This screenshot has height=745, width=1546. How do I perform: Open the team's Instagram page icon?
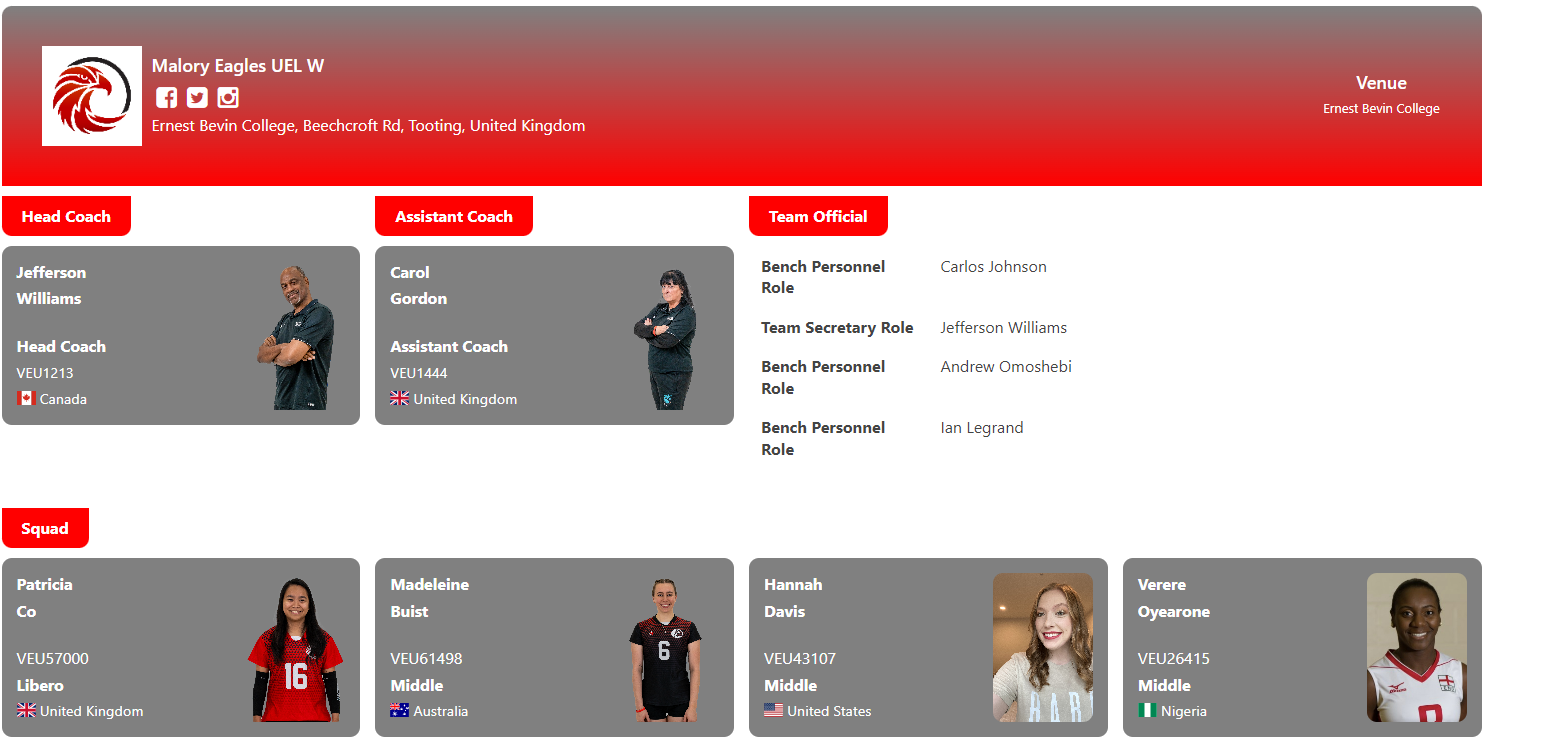tap(228, 97)
